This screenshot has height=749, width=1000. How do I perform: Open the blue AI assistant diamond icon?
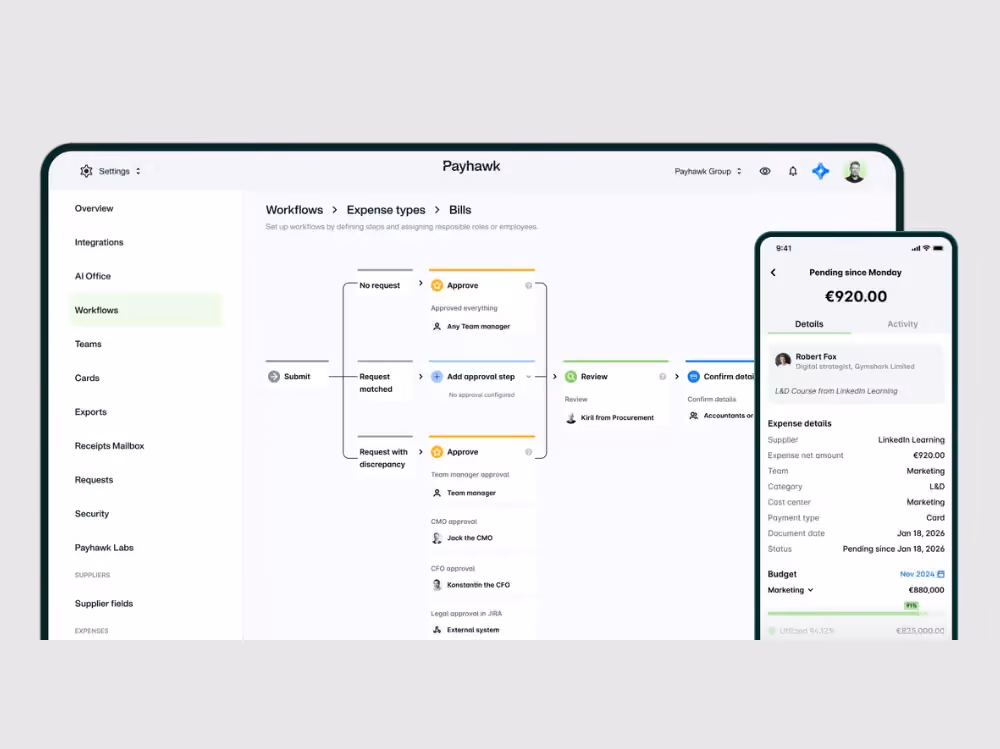point(821,171)
